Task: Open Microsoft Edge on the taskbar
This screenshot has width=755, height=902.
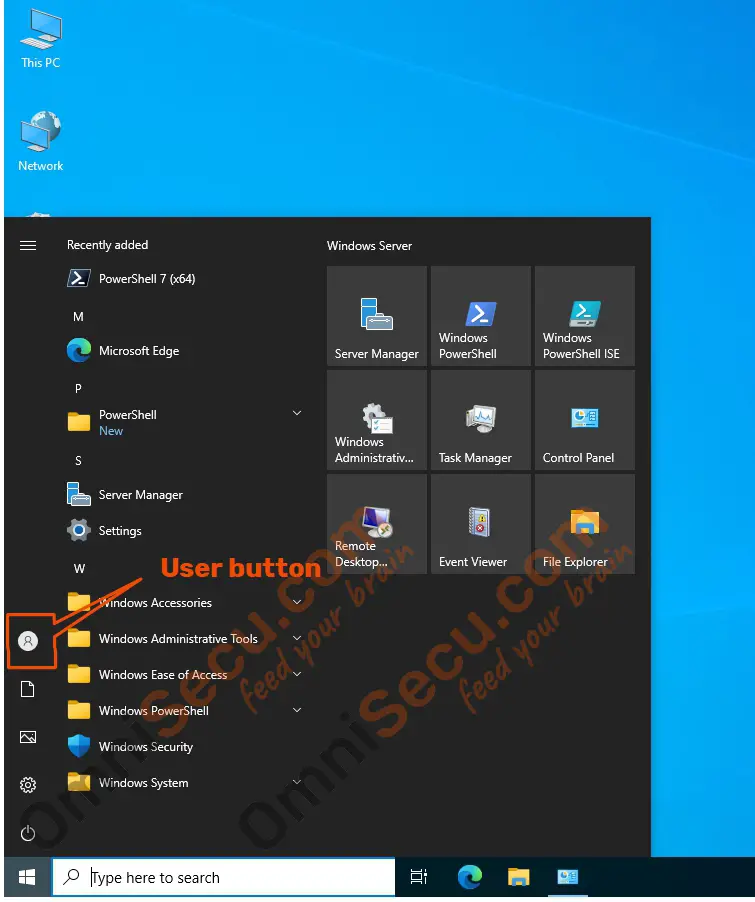Action: (470, 877)
